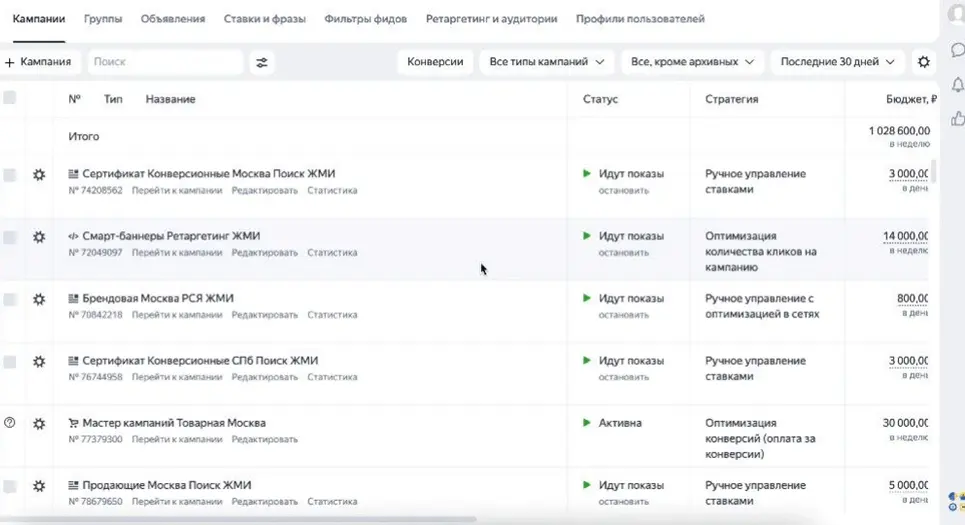Click green play icon for Сертификат Москва row
Screen dimensions: 965x525
click(587, 174)
